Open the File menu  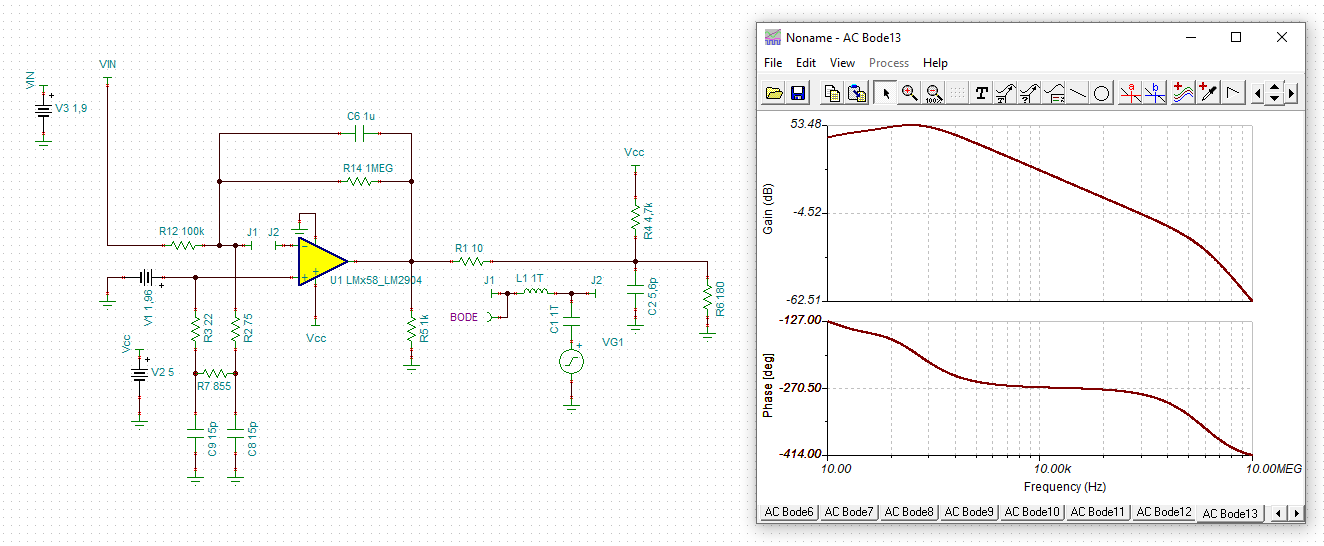(773, 62)
